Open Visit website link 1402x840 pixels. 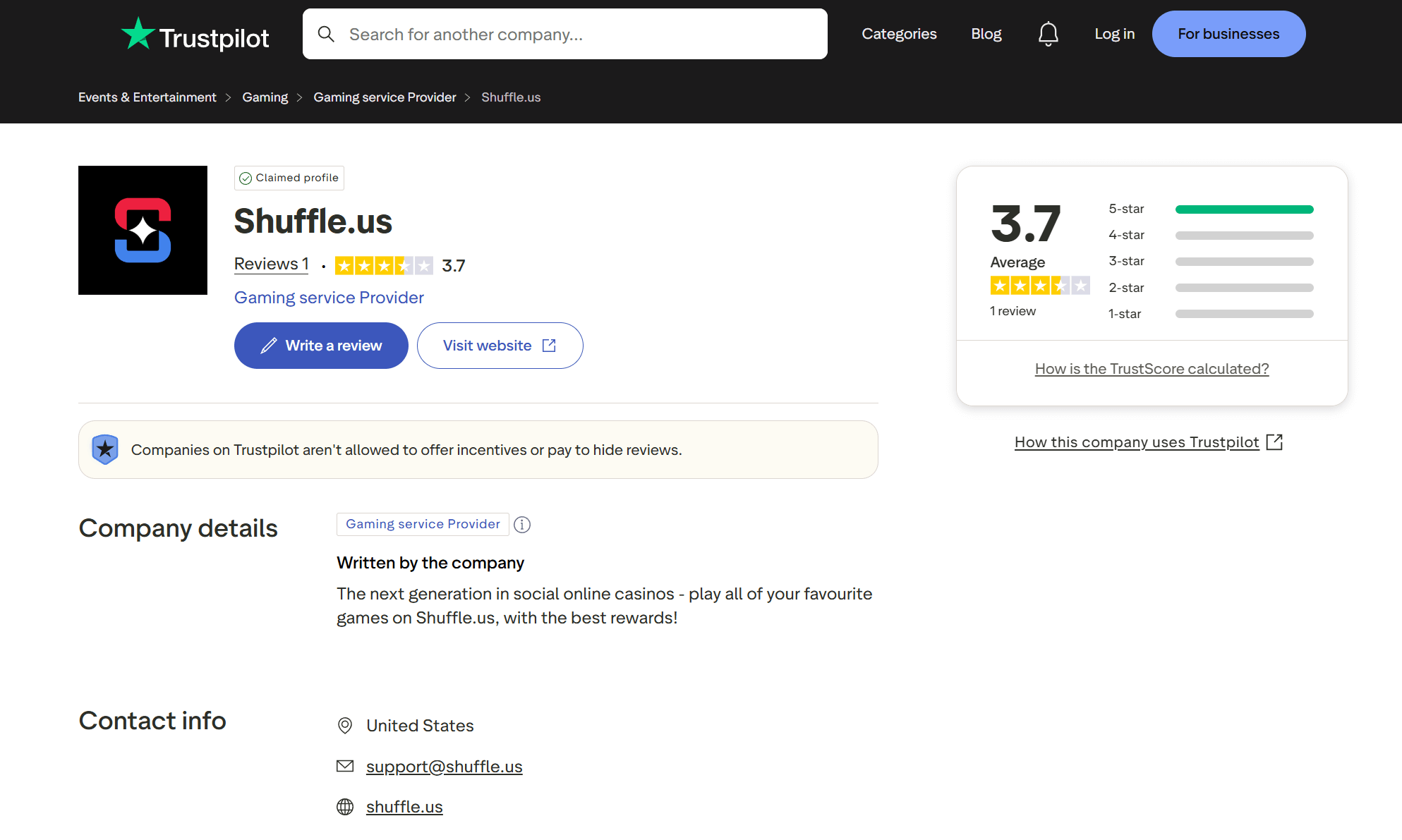500,346
